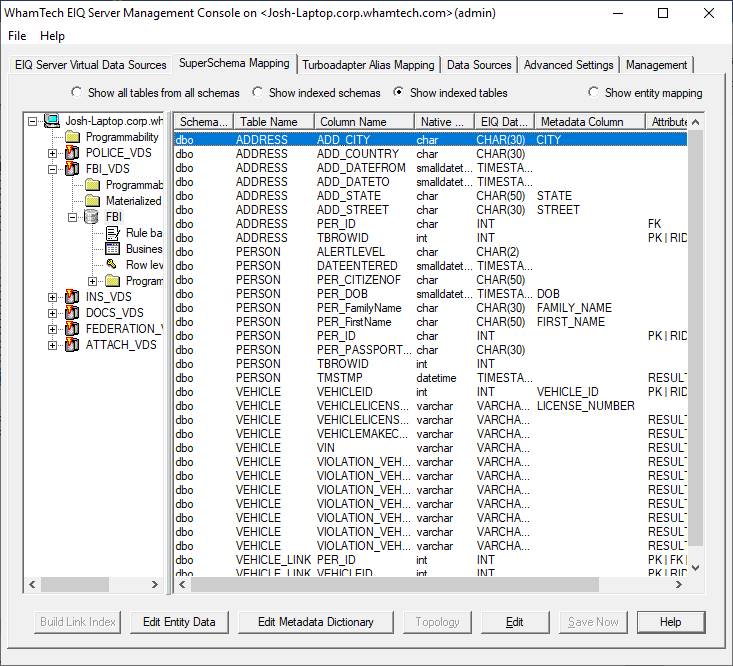Expand the DOCS_VDS tree node
Screen dimensions: 733x666
click(52, 313)
